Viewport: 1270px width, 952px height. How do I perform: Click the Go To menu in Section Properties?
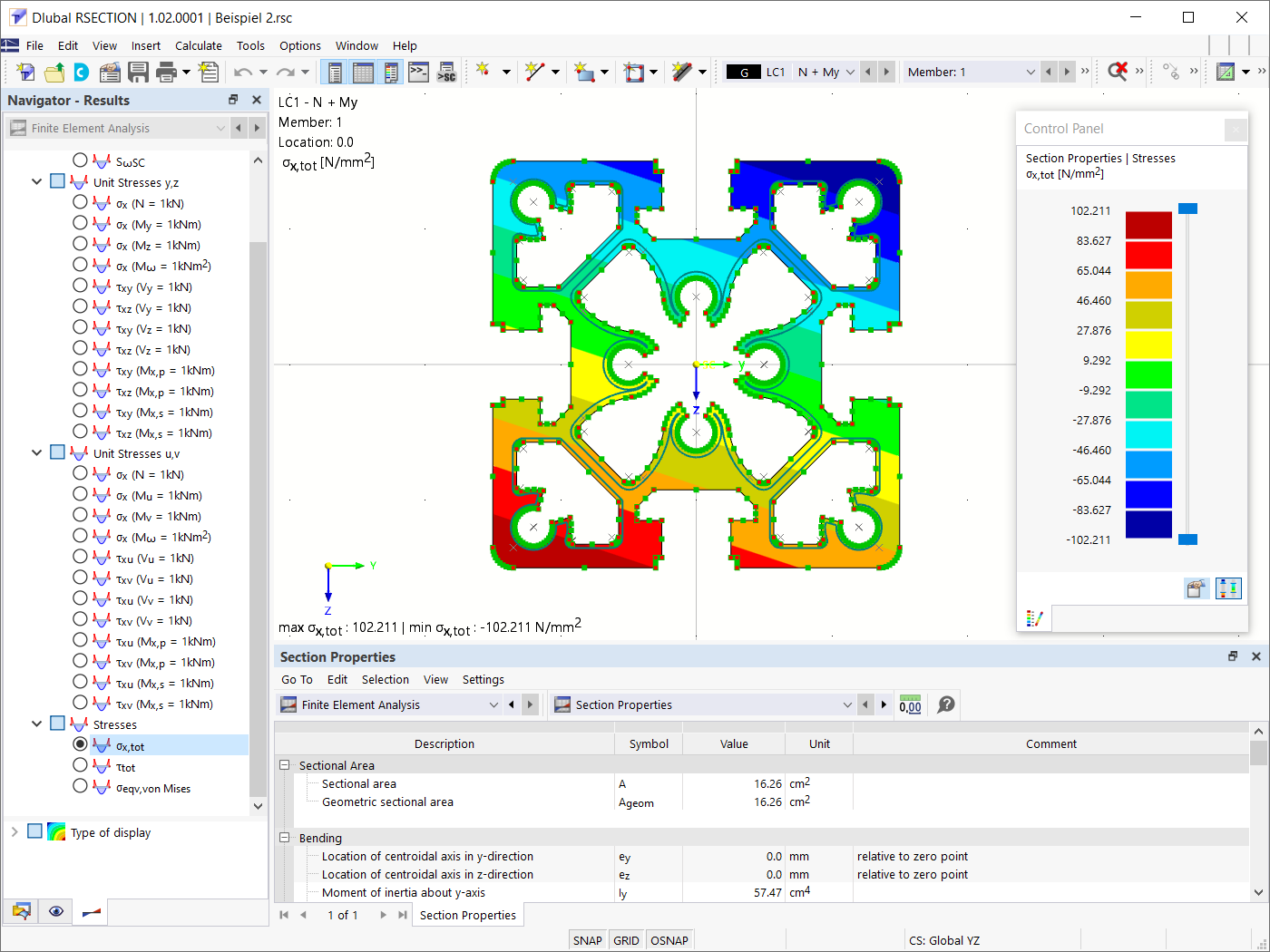297,679
